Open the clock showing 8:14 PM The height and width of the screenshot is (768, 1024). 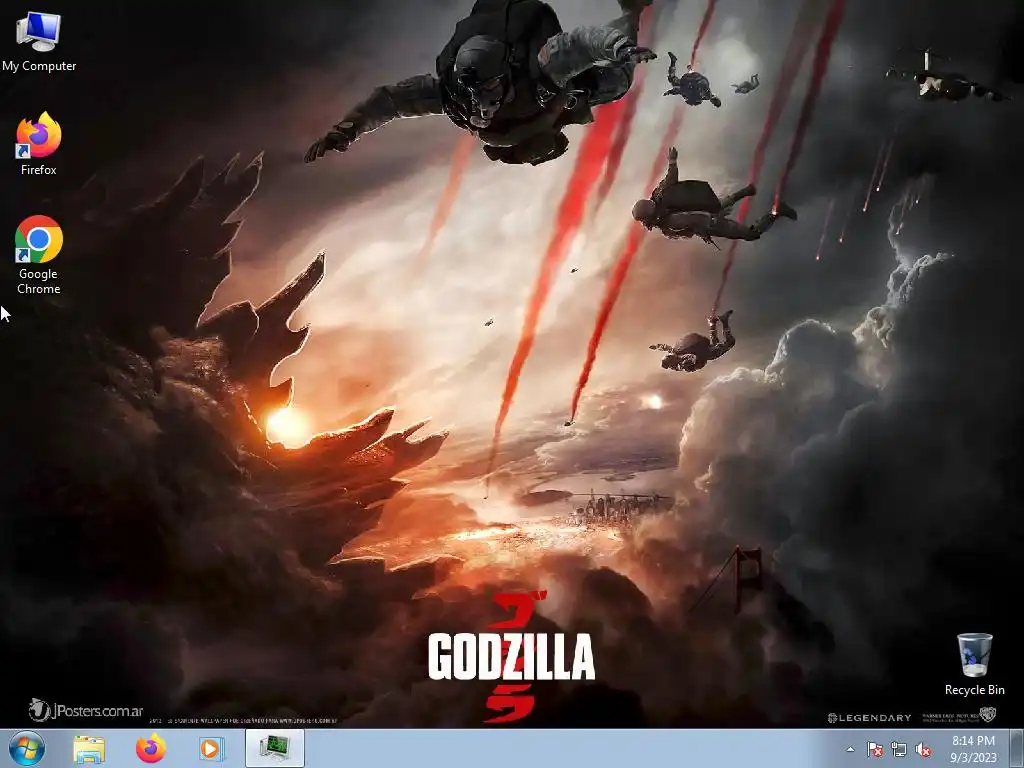[x=973, y=741]
